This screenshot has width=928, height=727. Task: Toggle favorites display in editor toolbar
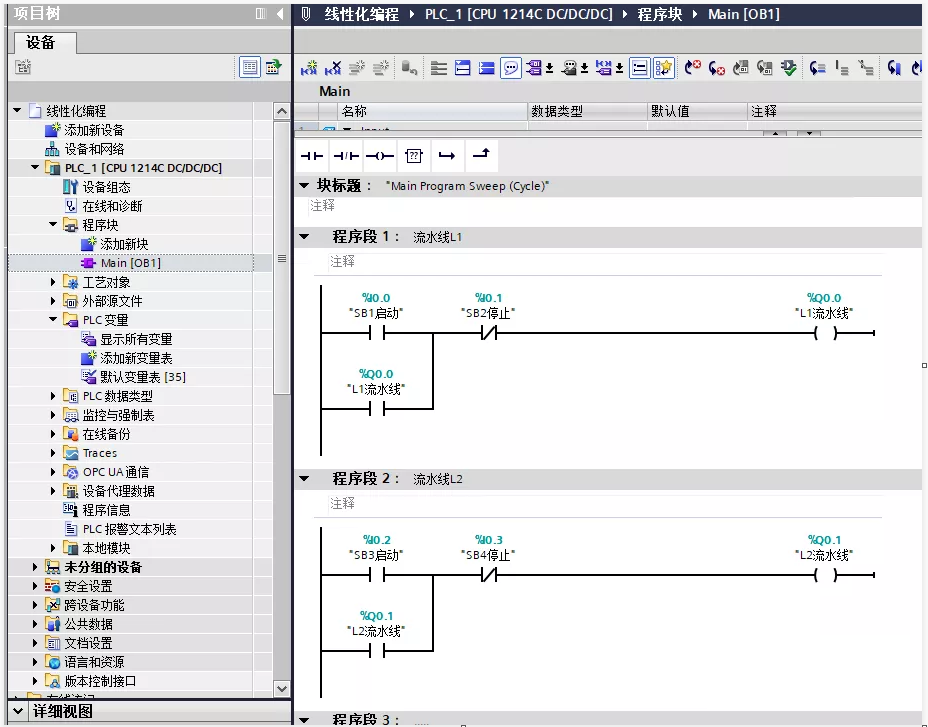(x=664, y=68)
